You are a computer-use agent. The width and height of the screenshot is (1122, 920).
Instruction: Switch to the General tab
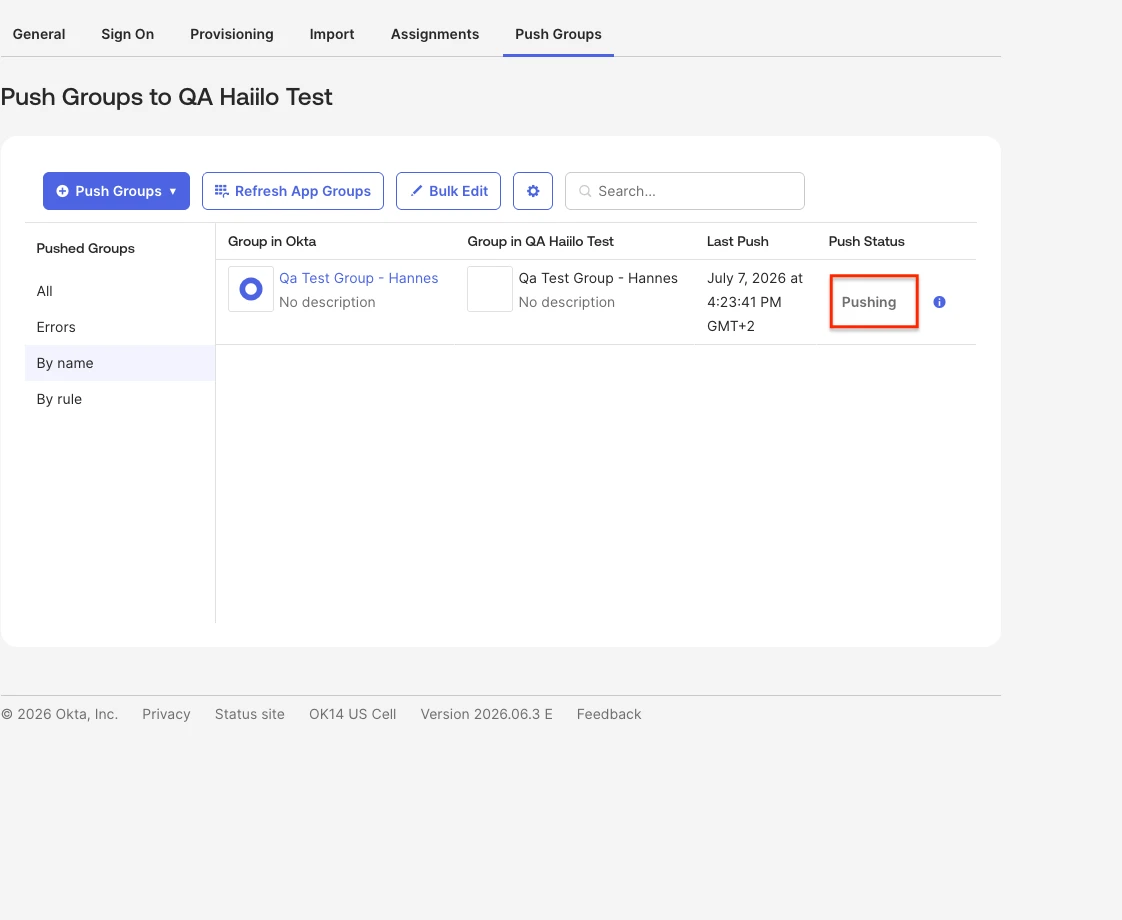(39, 34)
